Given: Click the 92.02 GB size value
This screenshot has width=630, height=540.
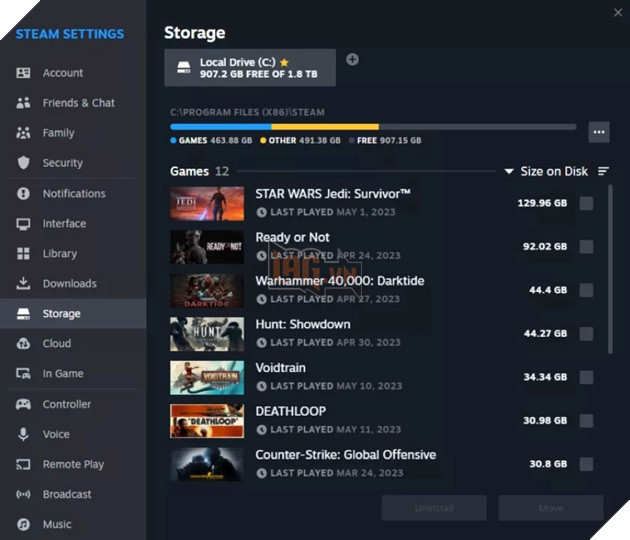Looking at the screenshot, I should pyautogui.click(x=545, y=246).
